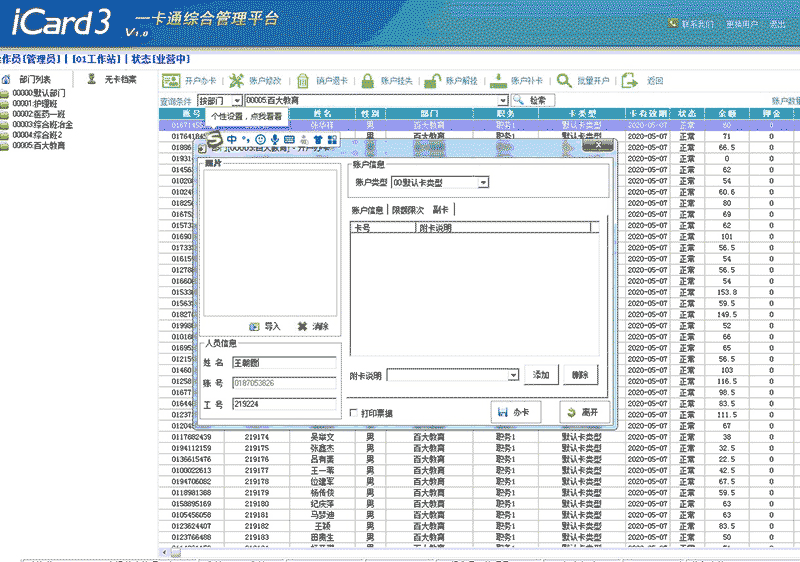
Task: Click the 更换用户 link in header
Action: point(742,23)
